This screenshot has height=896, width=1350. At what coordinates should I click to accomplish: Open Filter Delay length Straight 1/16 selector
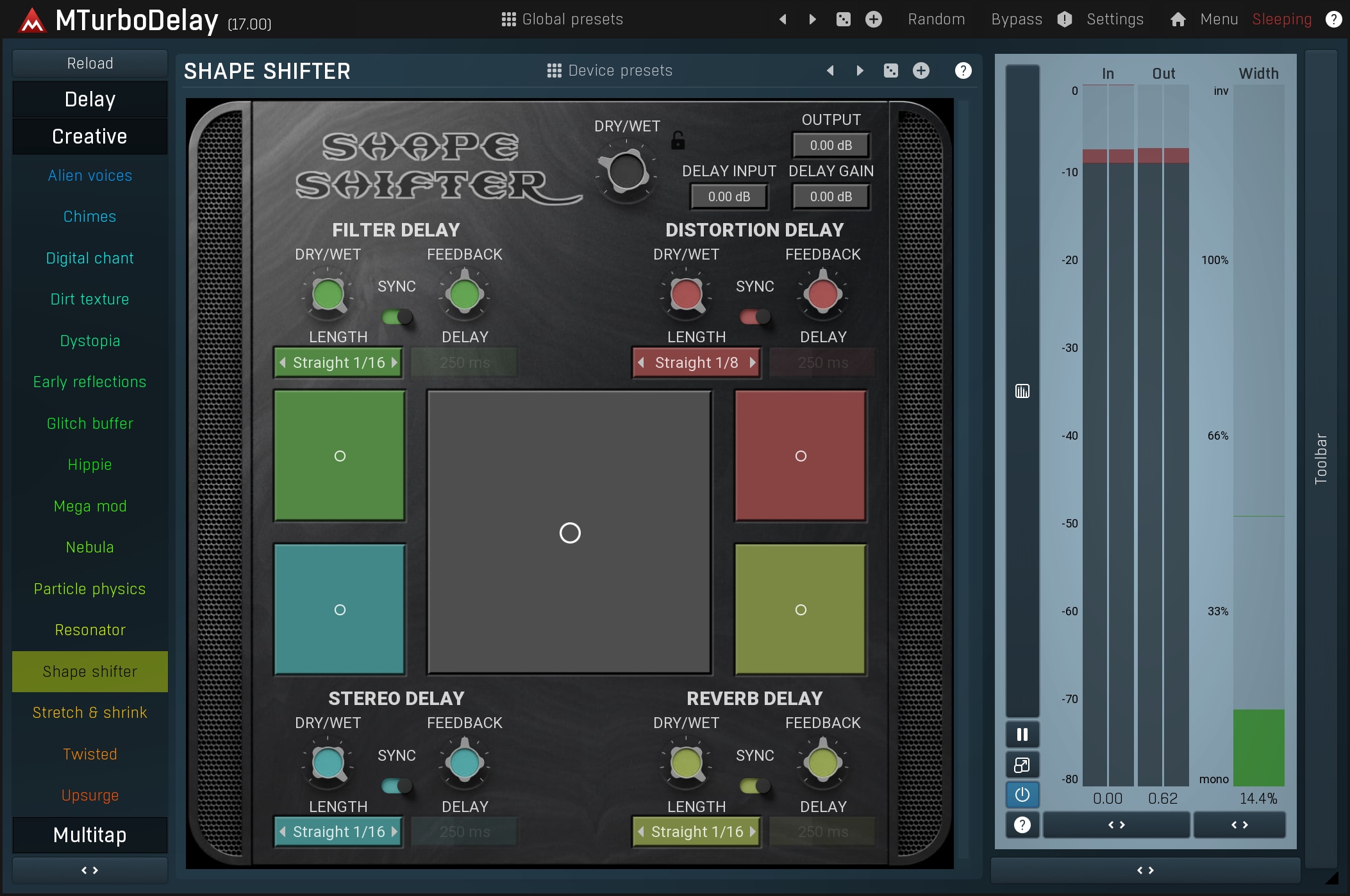click(x=338, y=363)
